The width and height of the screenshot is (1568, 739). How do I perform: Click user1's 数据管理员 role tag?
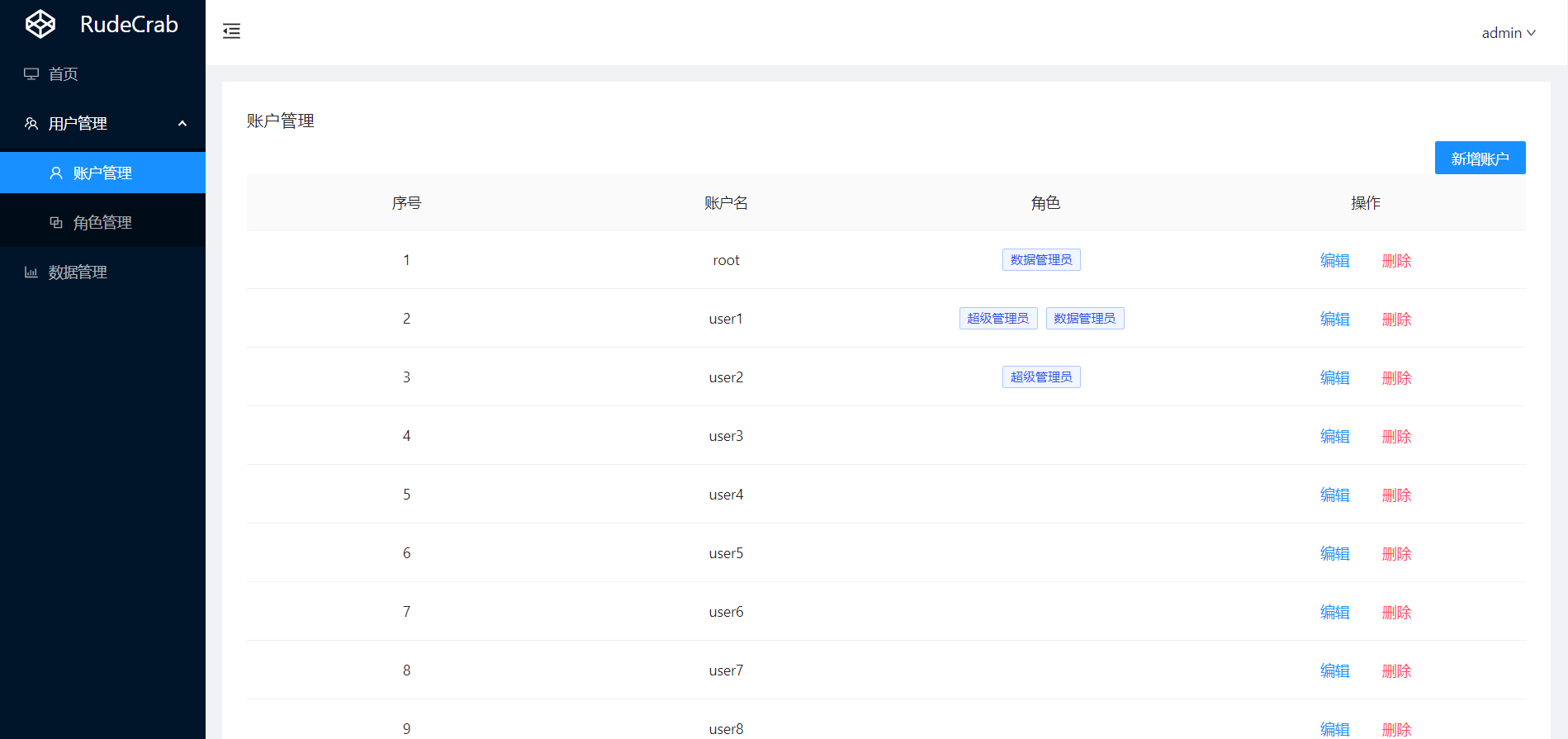1085,318
